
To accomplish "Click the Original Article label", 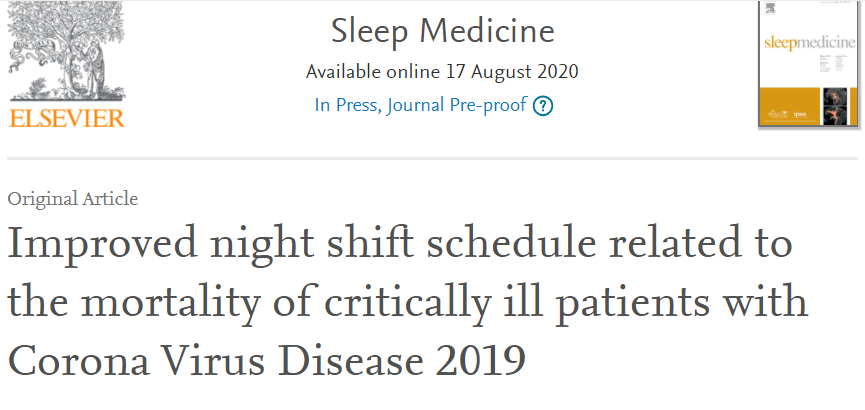I will (72, 198).
